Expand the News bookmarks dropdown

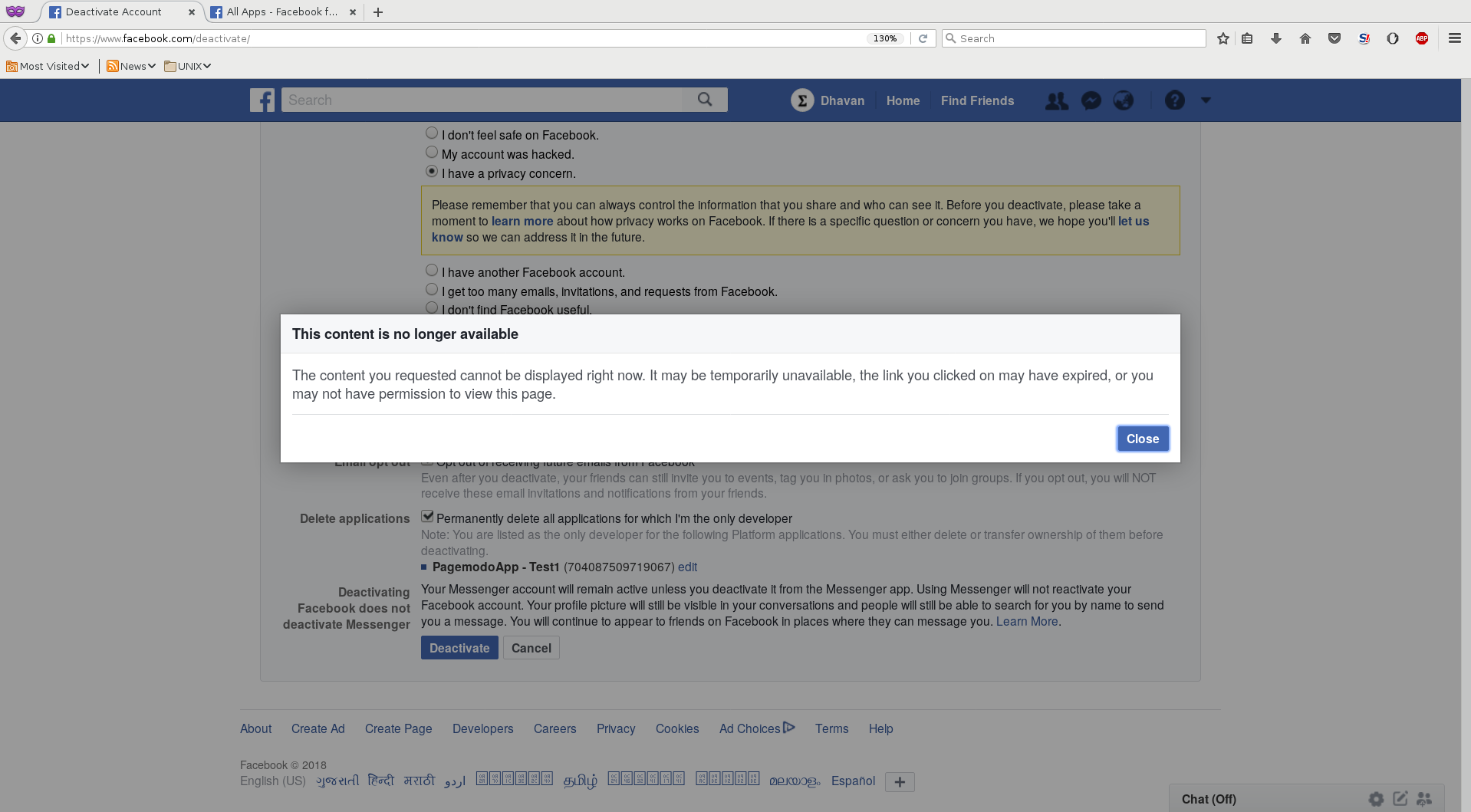tap(131, 66)
